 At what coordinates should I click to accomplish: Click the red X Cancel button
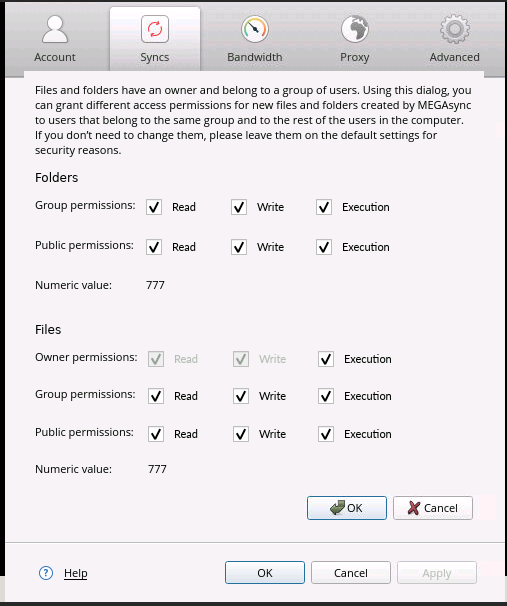(x=433, y=508)
